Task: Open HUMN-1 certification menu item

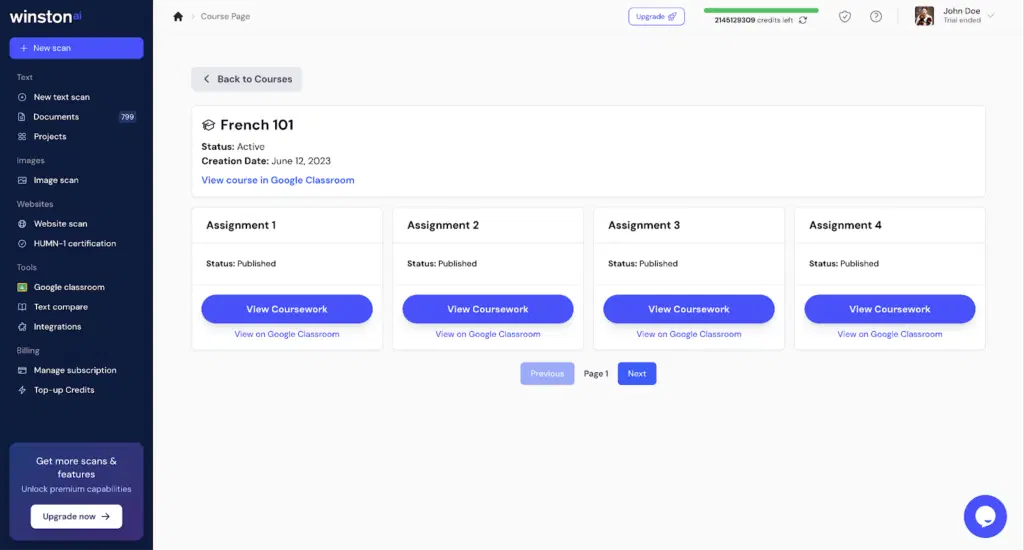Action: (x=74, y=243)
